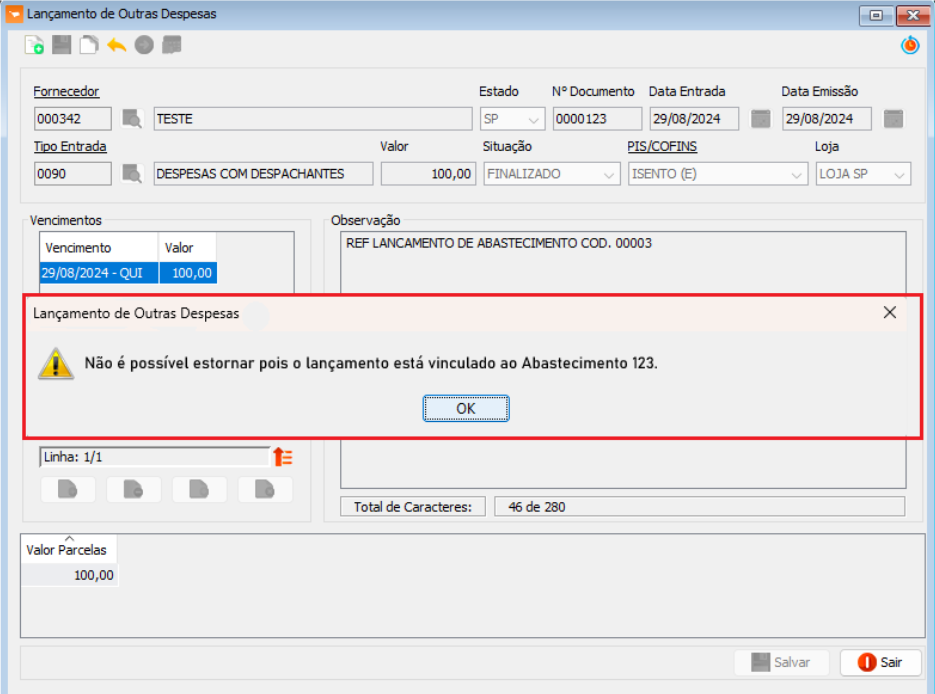Click the orange refresh icon at top right
935x694 pixels.
(x=909, y=45)
